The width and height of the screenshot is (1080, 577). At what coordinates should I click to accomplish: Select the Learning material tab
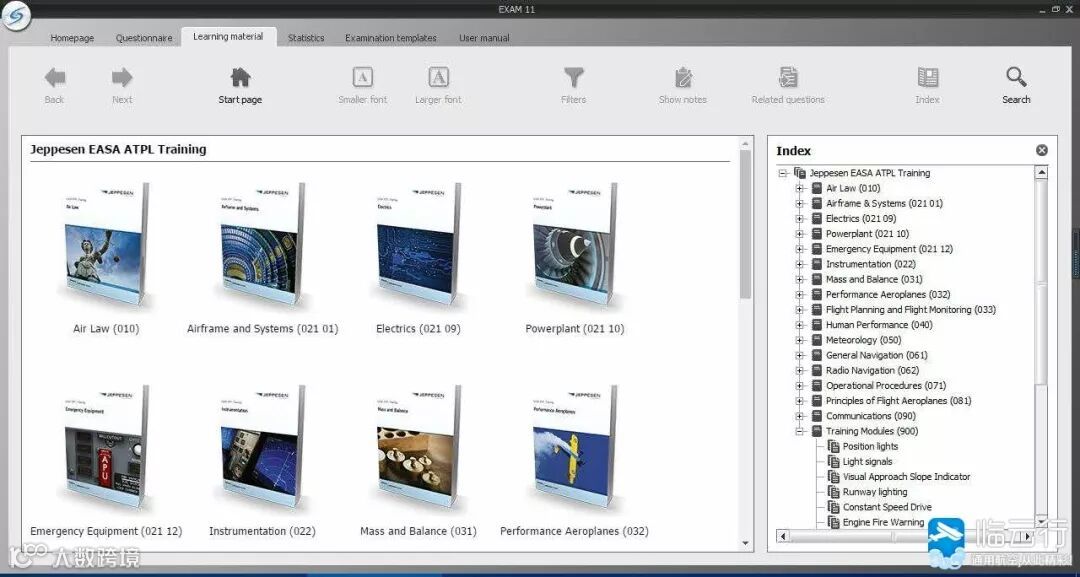tap(228, 36)
